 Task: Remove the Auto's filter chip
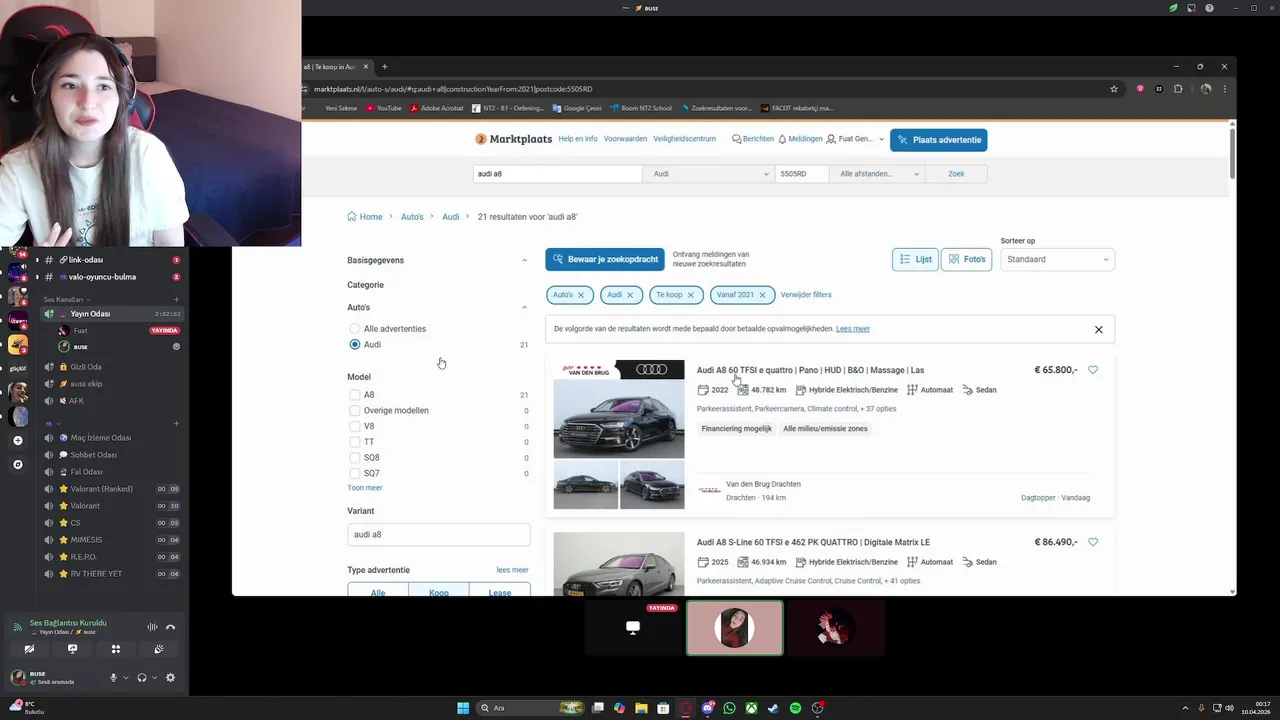581,295
